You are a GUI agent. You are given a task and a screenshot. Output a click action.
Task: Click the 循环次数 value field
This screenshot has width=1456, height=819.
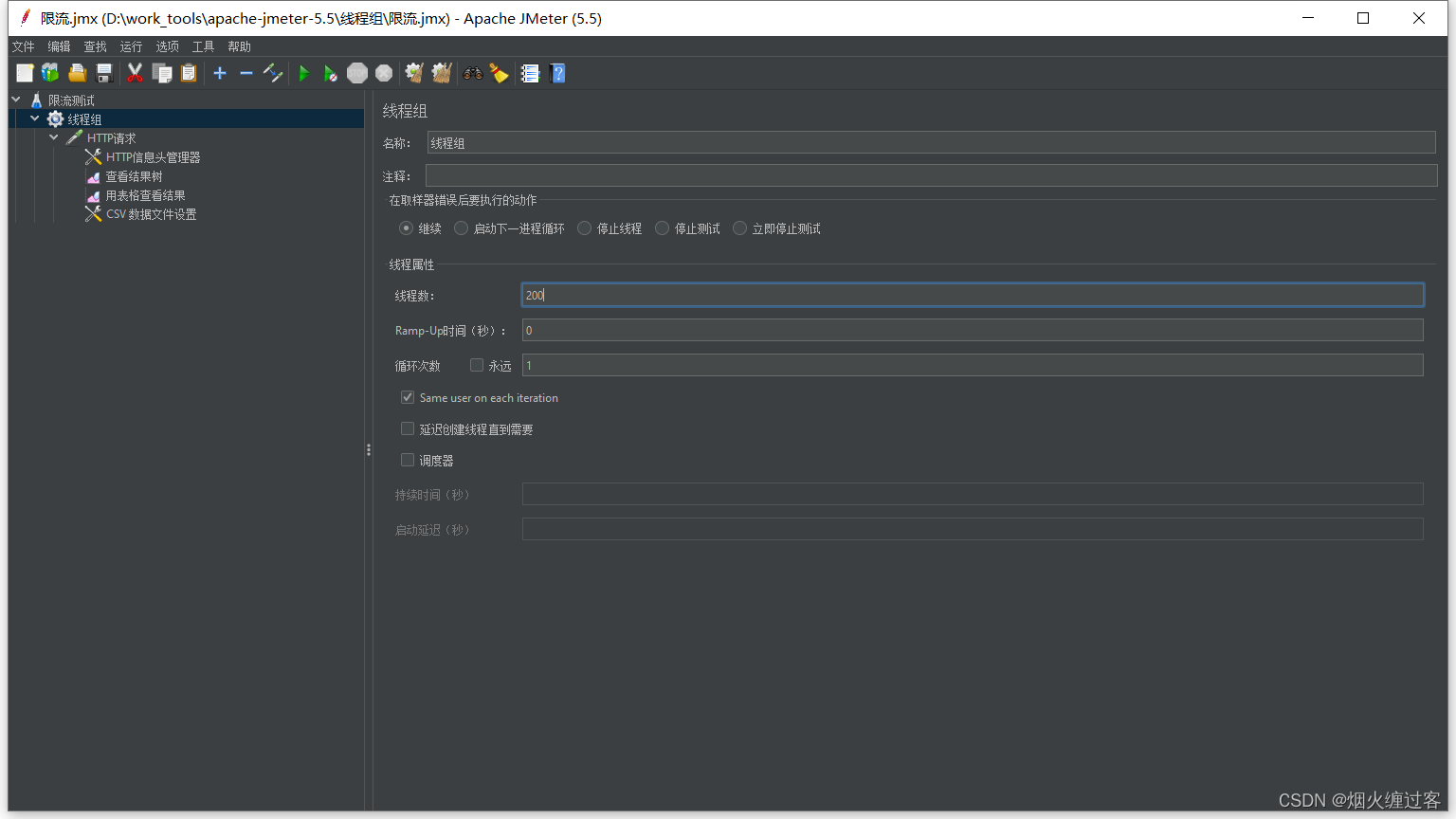coord(973,365)
